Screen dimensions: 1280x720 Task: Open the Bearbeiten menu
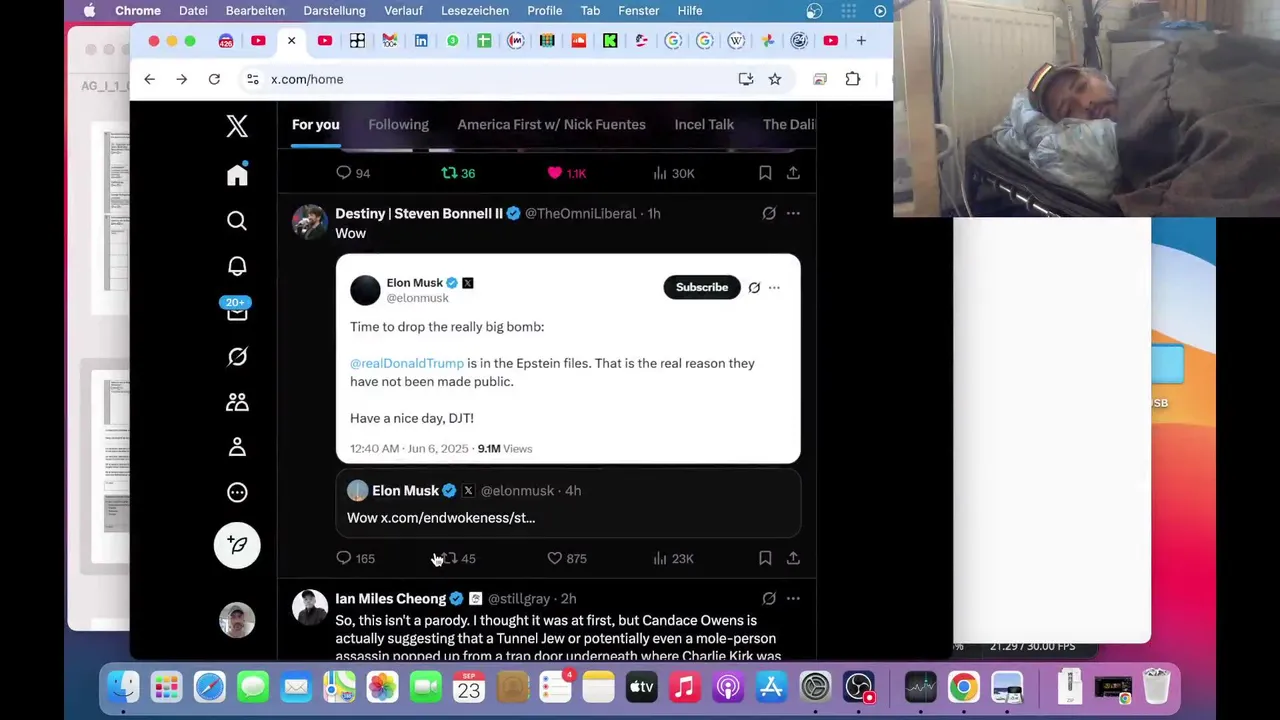pos(255,10)
